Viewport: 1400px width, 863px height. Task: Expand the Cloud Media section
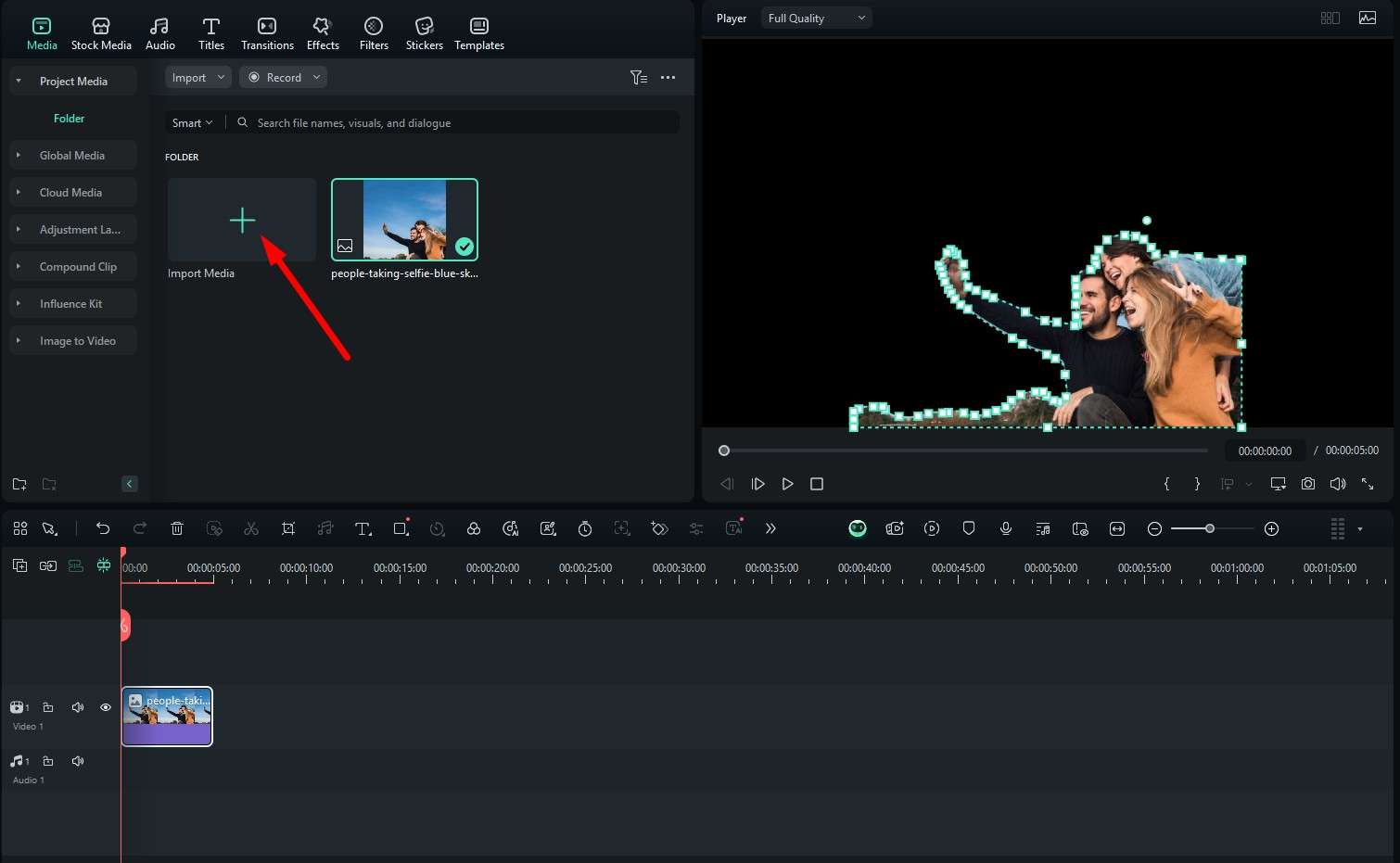pyautogui.click(x=19, y=193)
